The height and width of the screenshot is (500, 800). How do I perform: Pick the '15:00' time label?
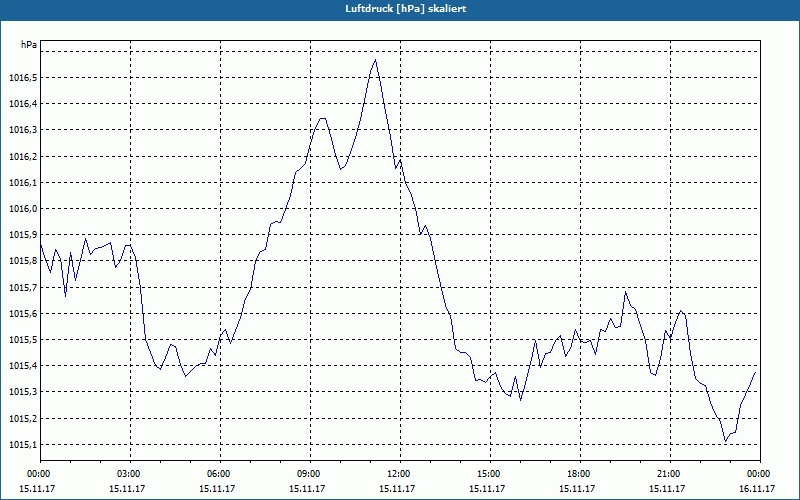pyautogui.click(x=490, y=474)
